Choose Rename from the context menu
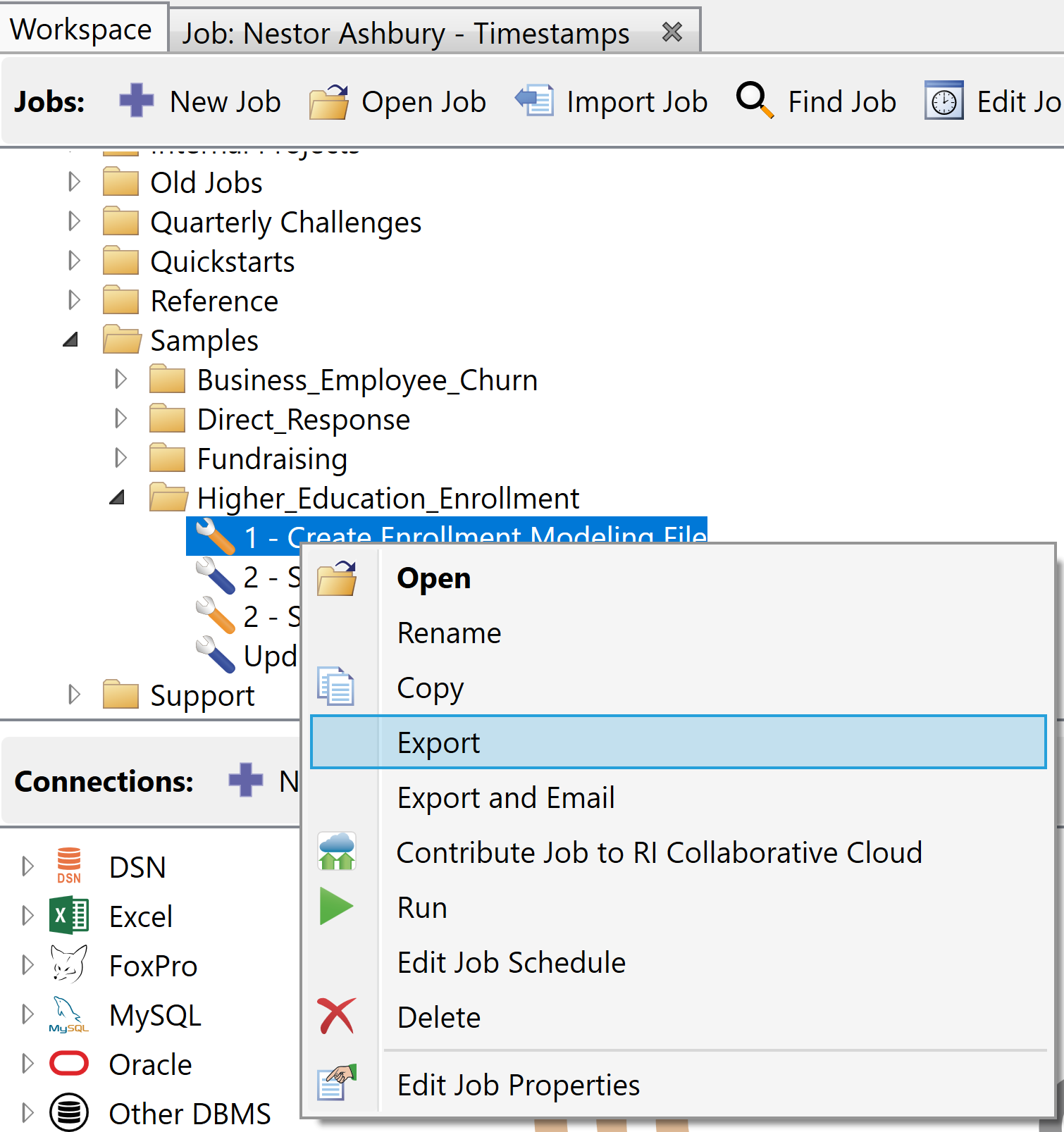 [x=678, y=633]
